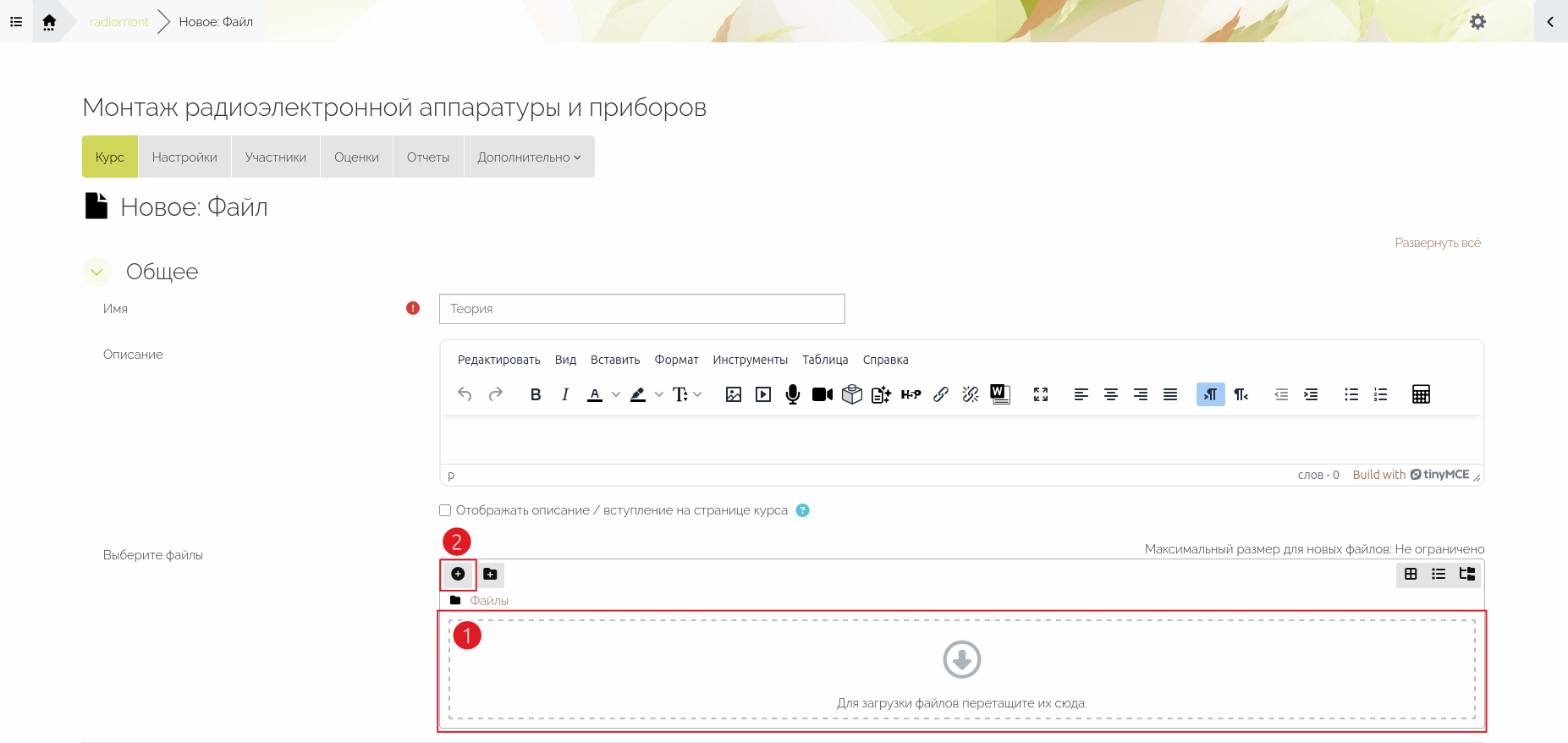
Task: Click the create folder icon
Action: [490, 574]
